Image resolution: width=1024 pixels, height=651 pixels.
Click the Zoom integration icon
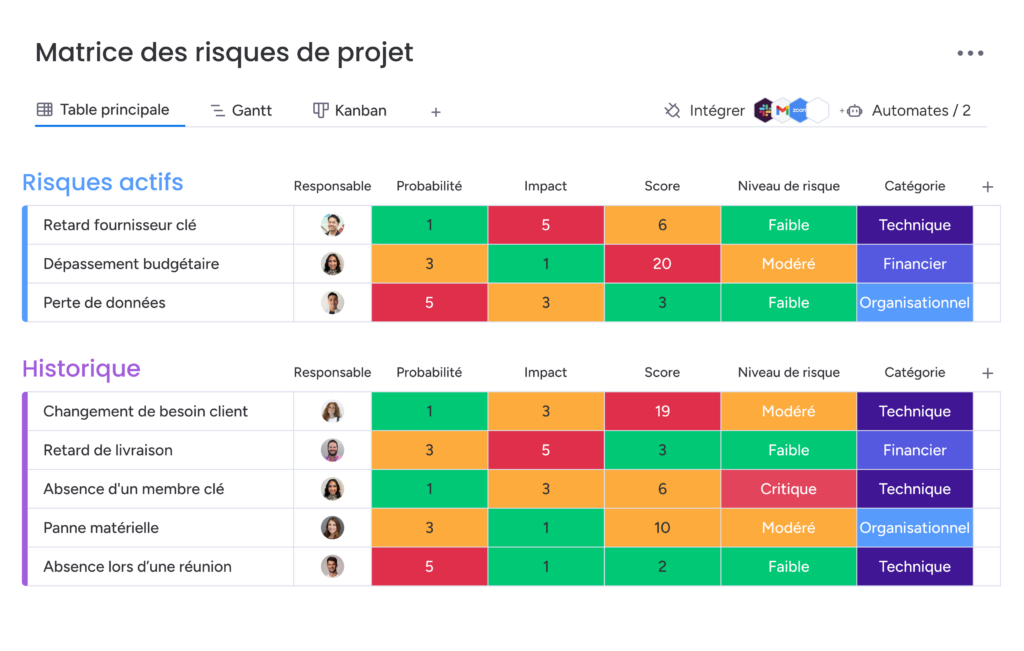tap(799, 110)
